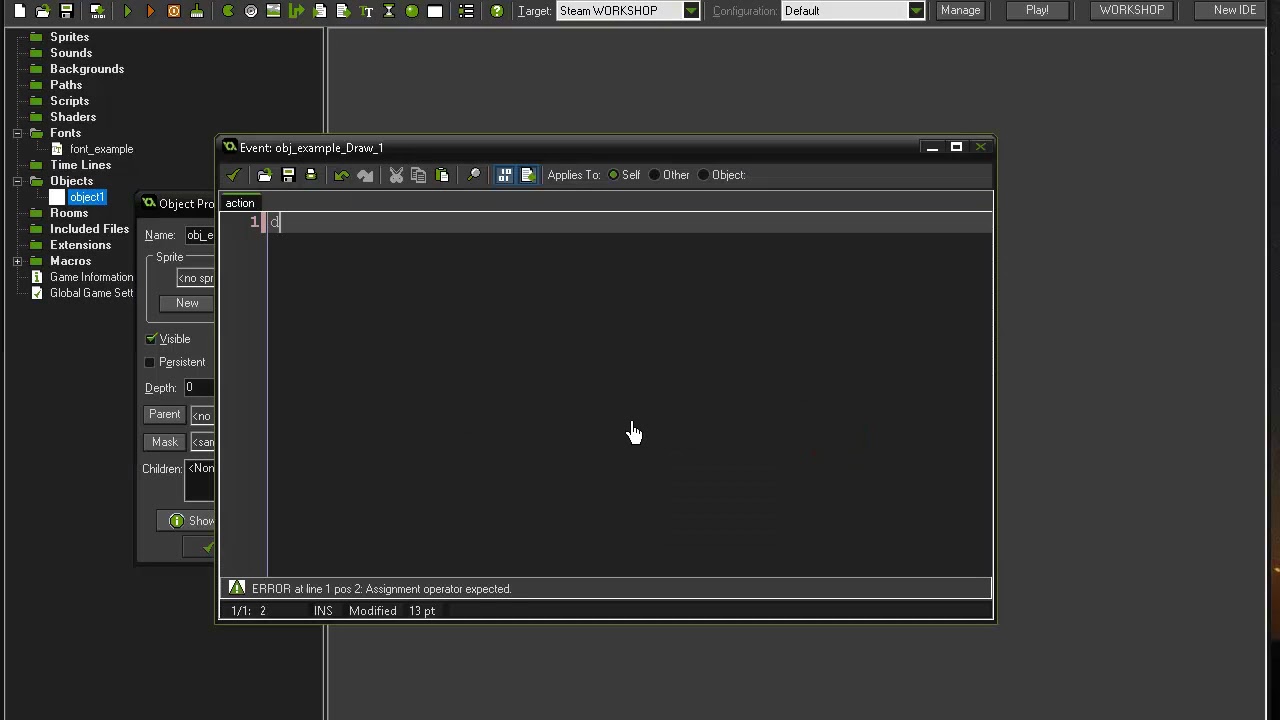Confirm code with the green checkmark in editor

pyautogui.click(x=234, y=175)
